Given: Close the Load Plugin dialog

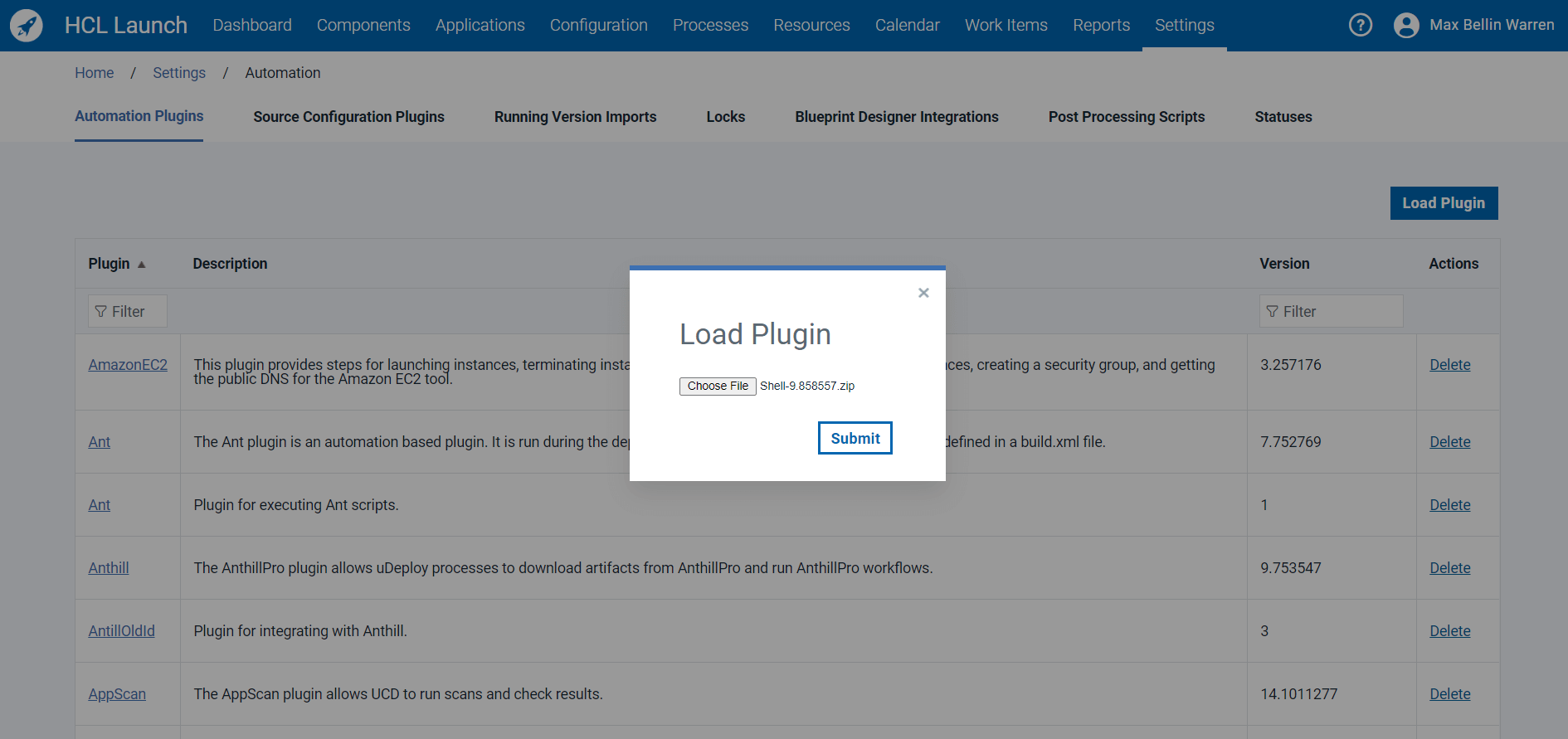Looking at the screenshot, I should (x=923, y=293).
